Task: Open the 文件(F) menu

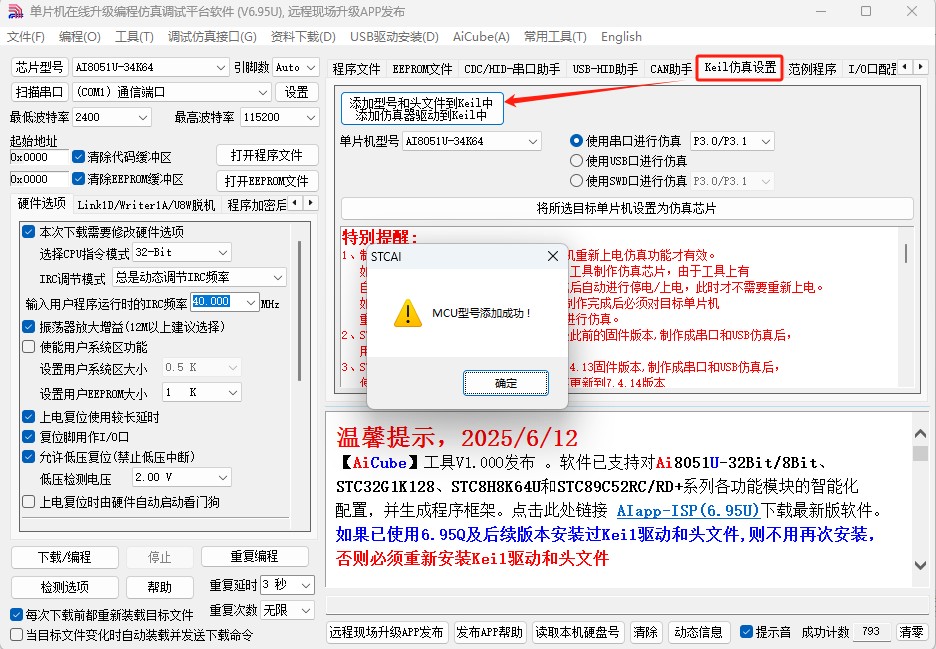Action: click(26, 37)
